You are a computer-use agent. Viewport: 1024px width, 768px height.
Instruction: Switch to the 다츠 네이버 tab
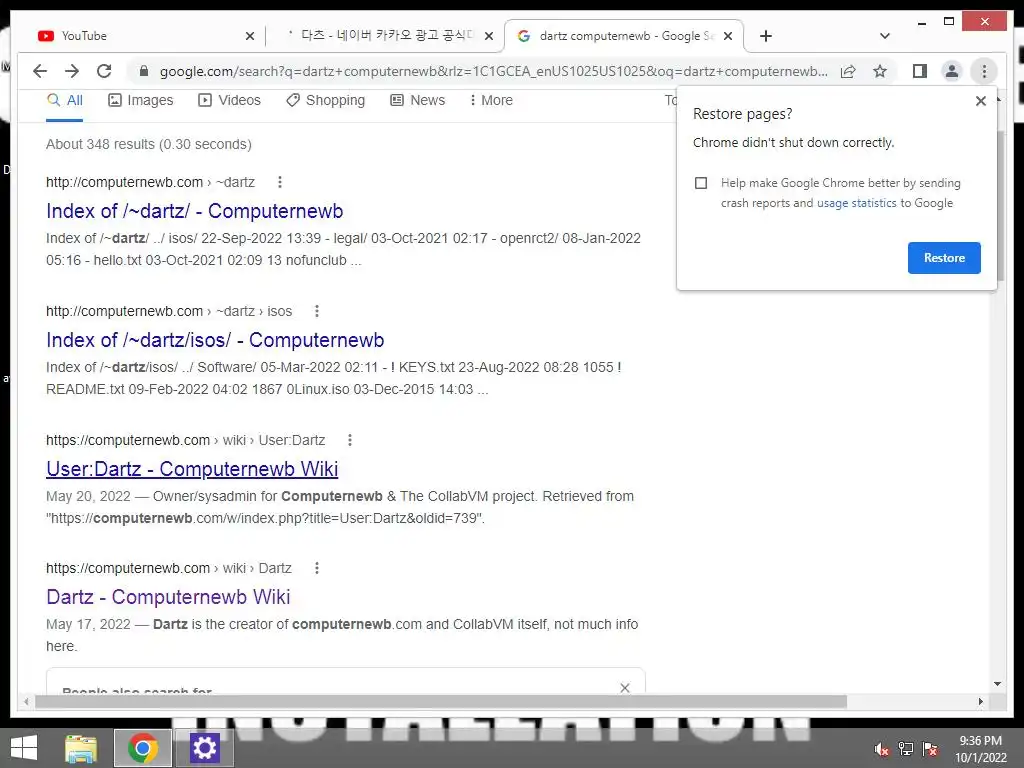[385, 36]
